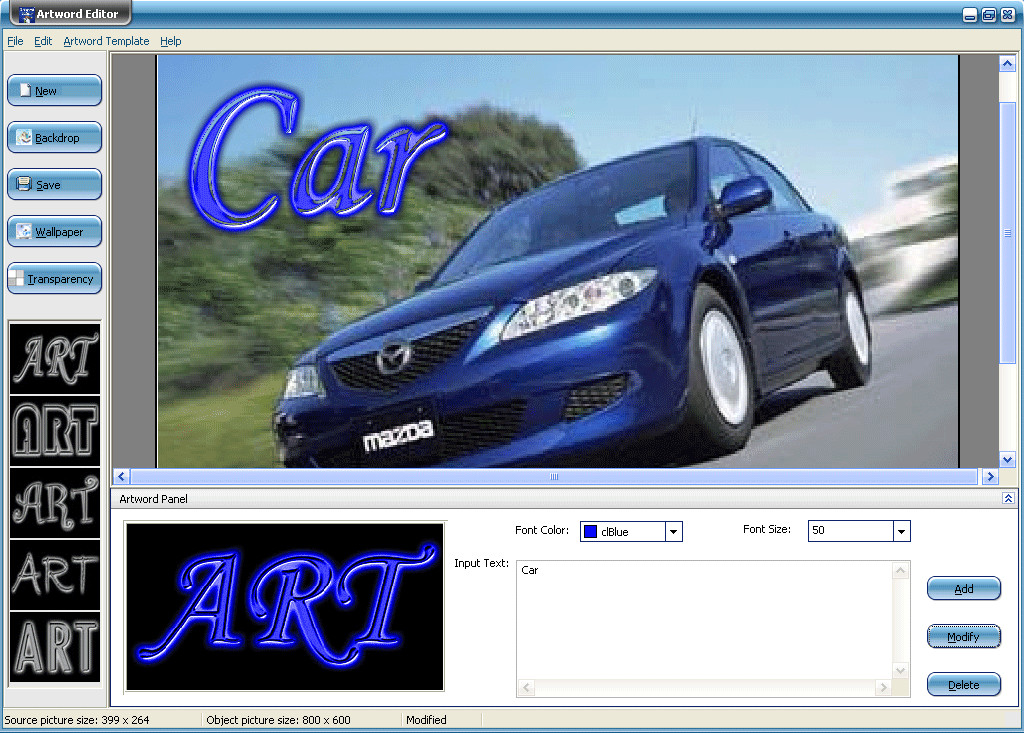Apply changes with the Modify button
This screenshot has width=1024, height=733.
pyautogui.click(x=963, y=636)
